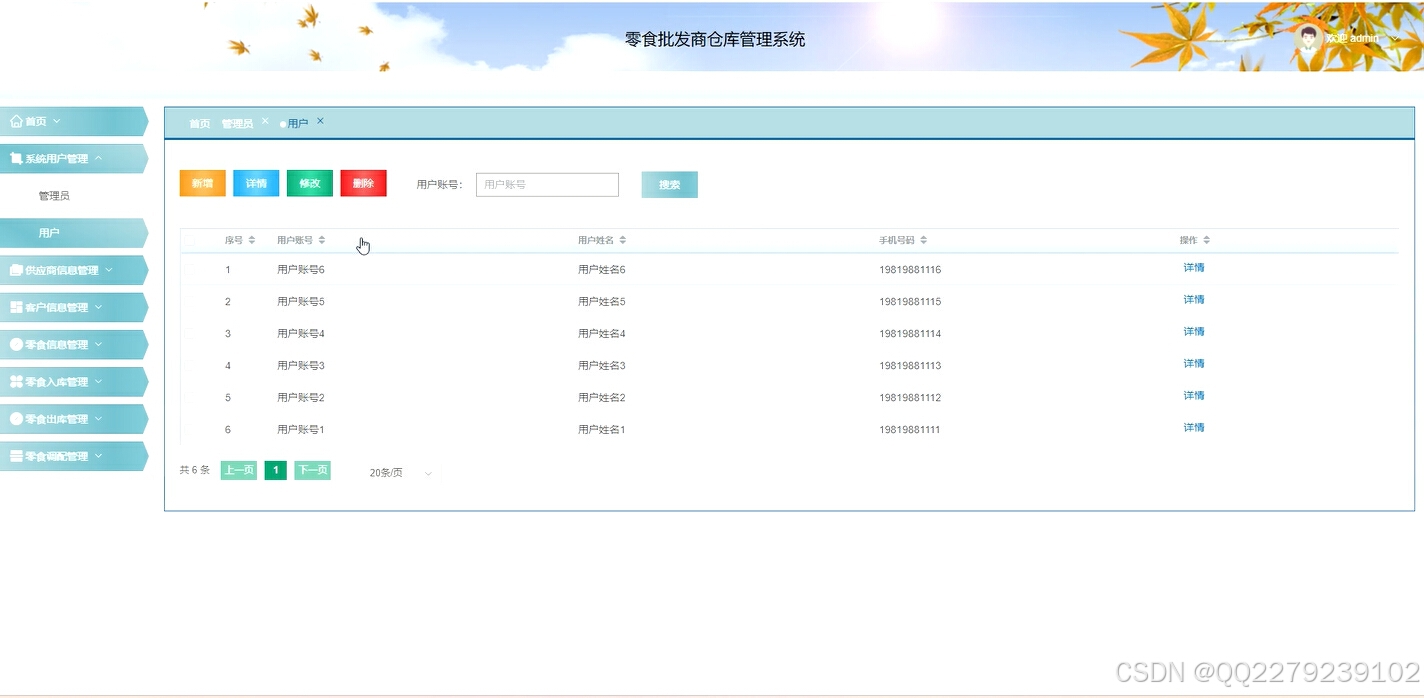1424x698 pixels.
Task: Click the 首页 home icon in sidebar
Action: point(17,120)
